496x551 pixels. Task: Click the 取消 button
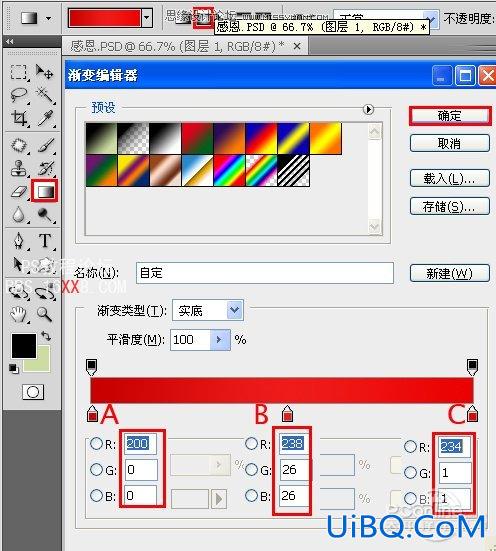click(450, 143)
